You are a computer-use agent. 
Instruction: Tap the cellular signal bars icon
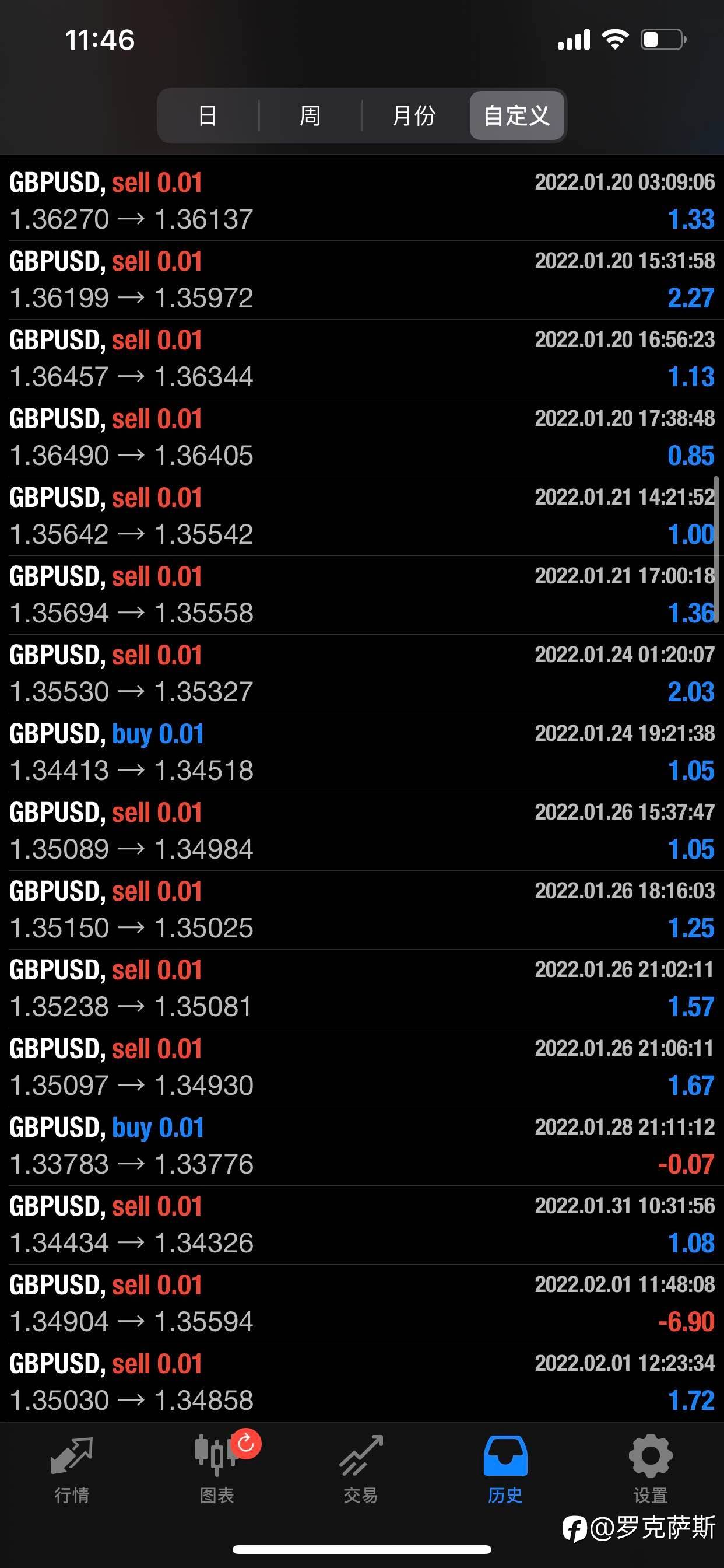coord(574,40)
